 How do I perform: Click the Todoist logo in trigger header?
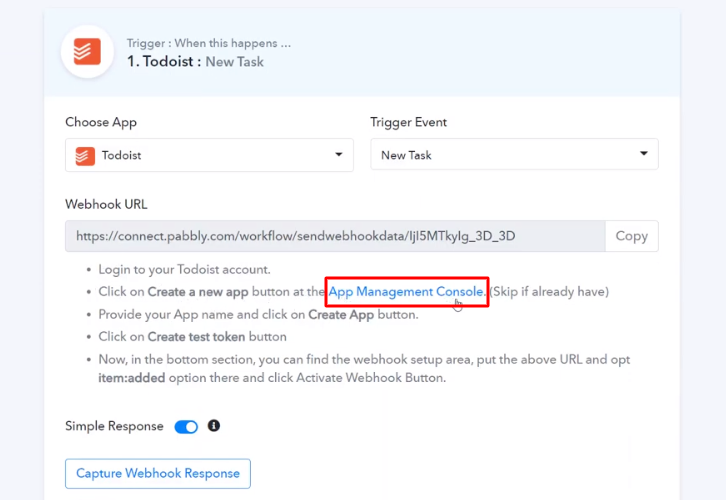pyautogui.click(x=87, y=51)
